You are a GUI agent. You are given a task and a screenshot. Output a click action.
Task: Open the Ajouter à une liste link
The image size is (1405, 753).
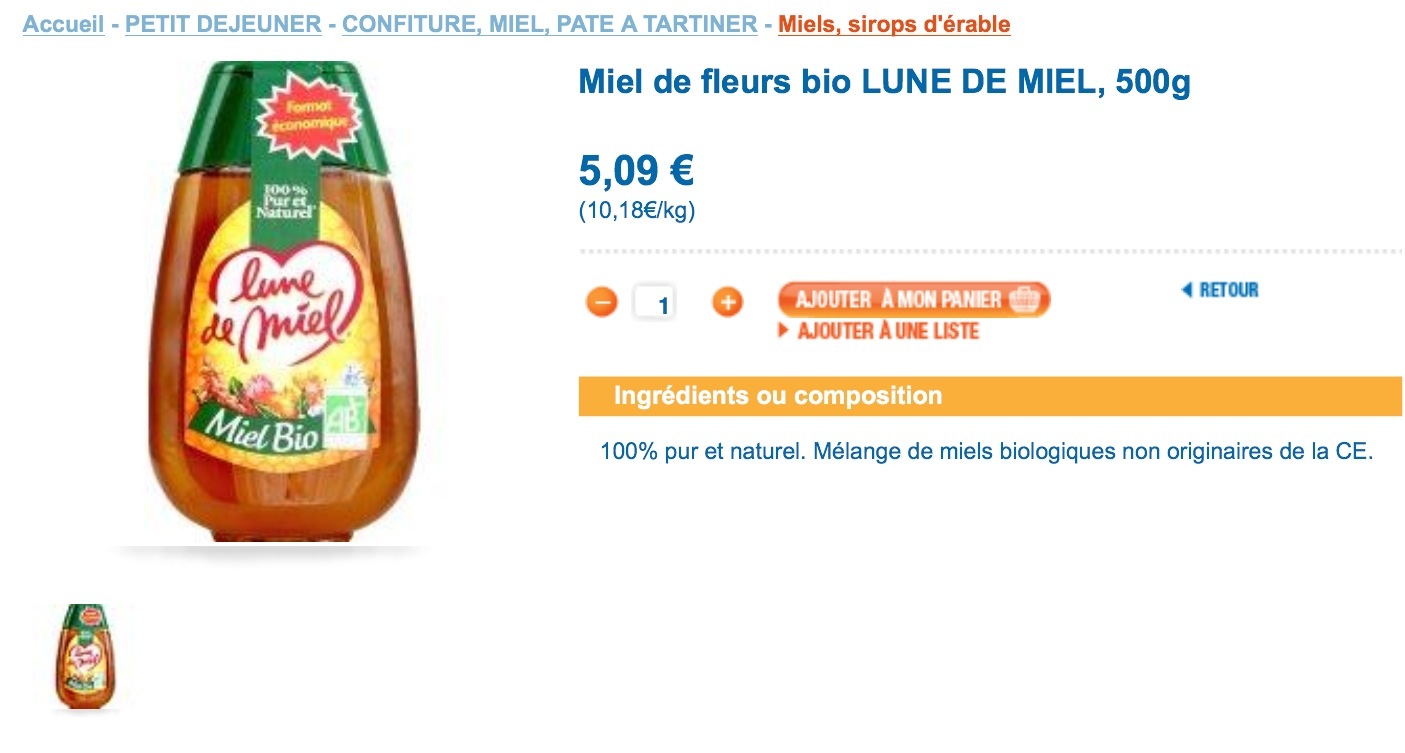[887, 331]
